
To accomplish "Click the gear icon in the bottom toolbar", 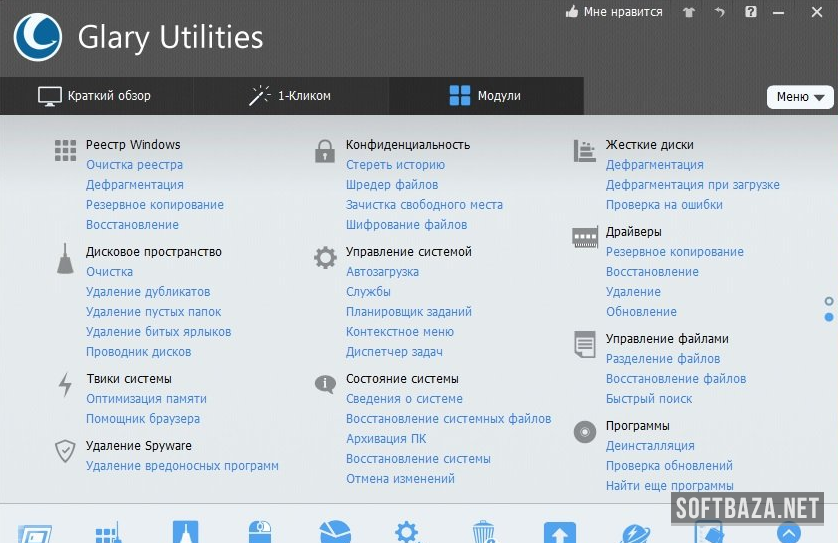I will click(x=405, y=531).
